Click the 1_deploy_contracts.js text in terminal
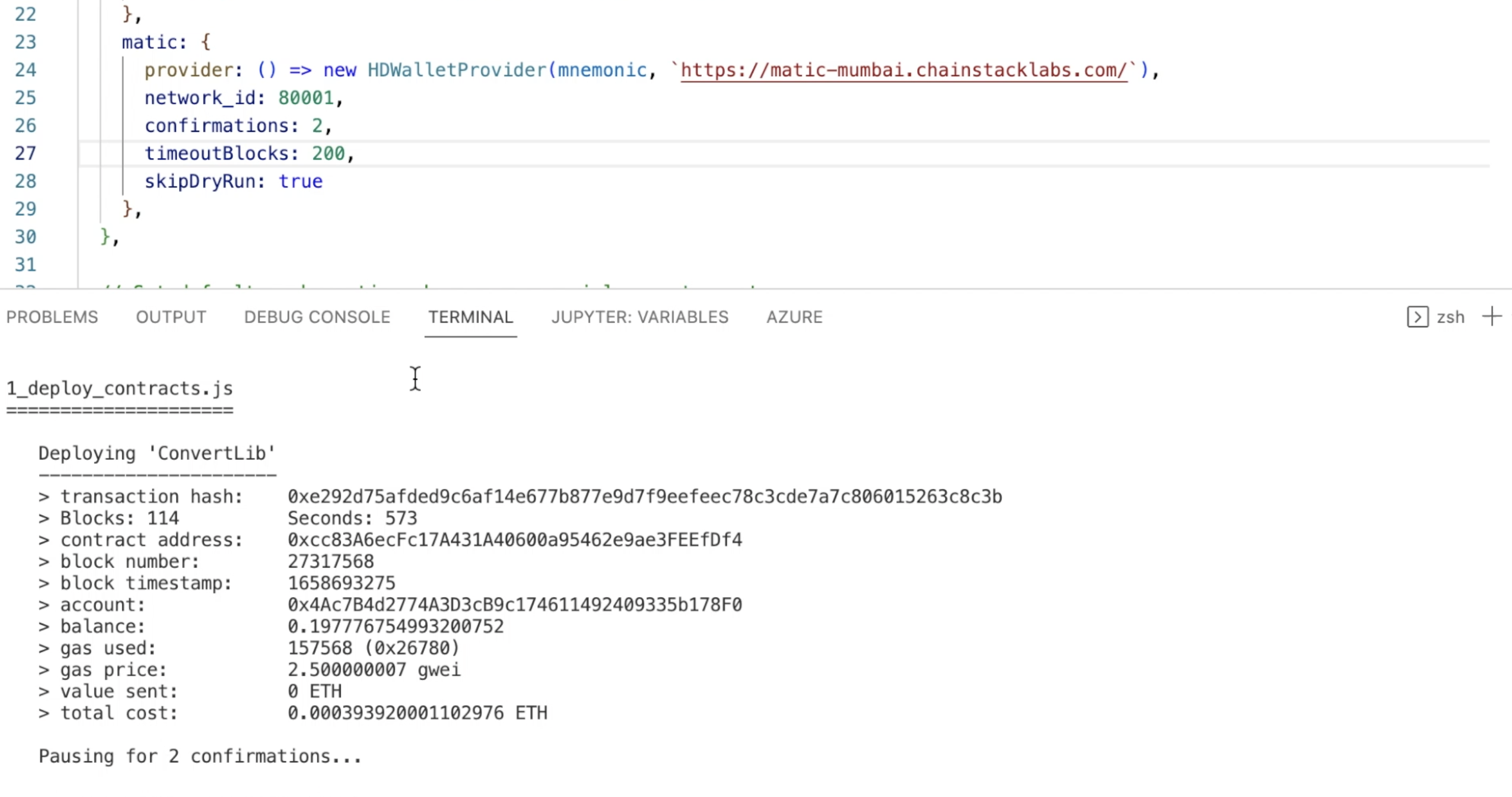Viewport: 1512px width, 797px height. click(x=120, y=388)
